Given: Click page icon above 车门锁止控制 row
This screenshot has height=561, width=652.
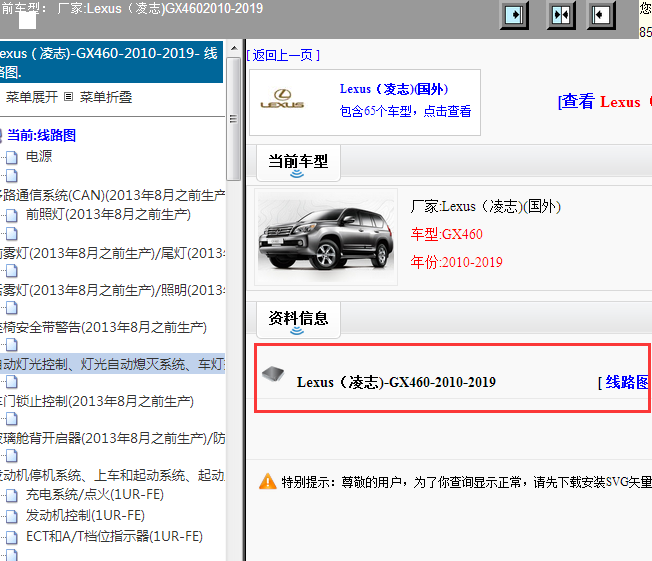Looking at the screenshot, I should 12,382.
